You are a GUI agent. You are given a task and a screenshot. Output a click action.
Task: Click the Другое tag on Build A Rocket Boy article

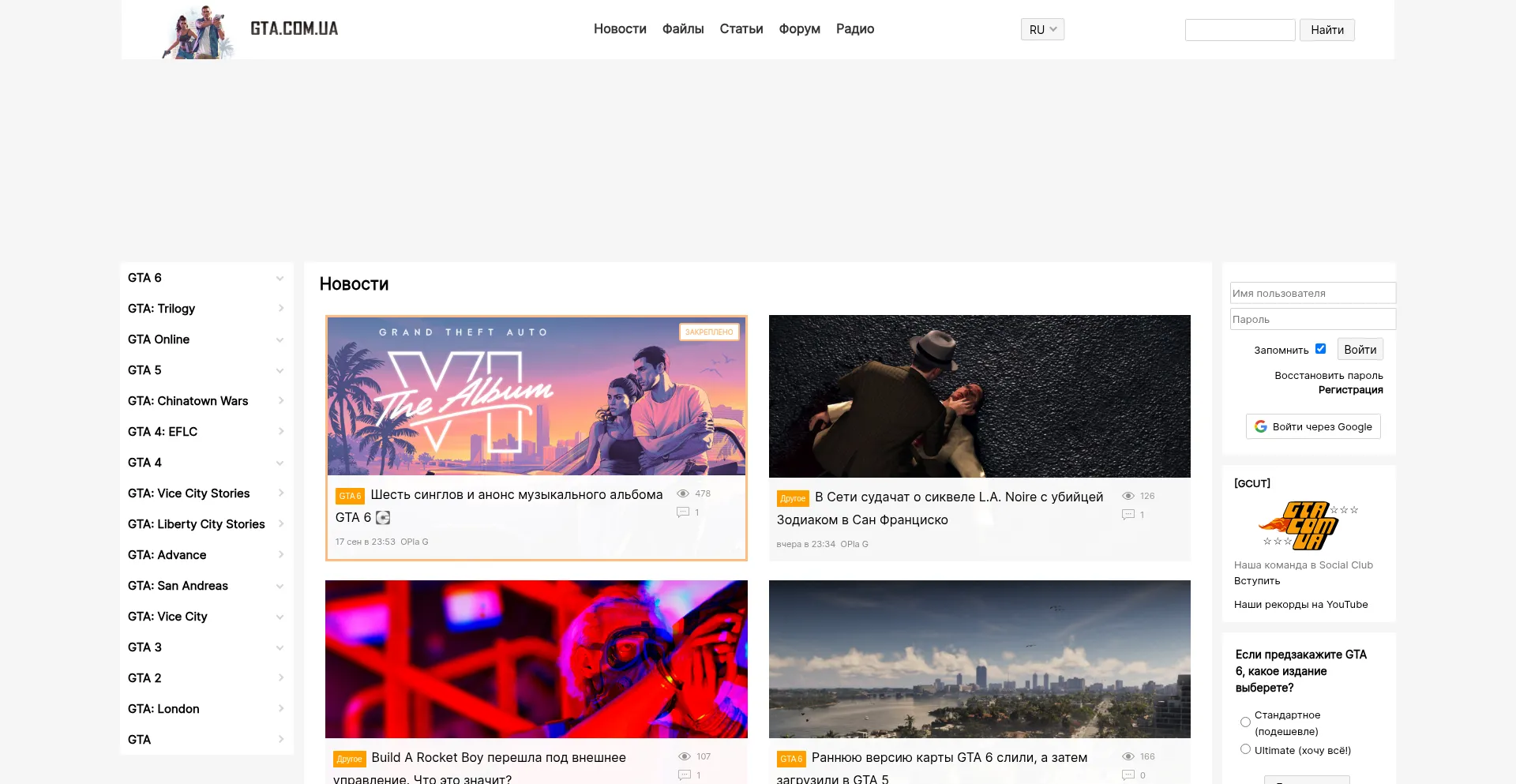(349, 759)
